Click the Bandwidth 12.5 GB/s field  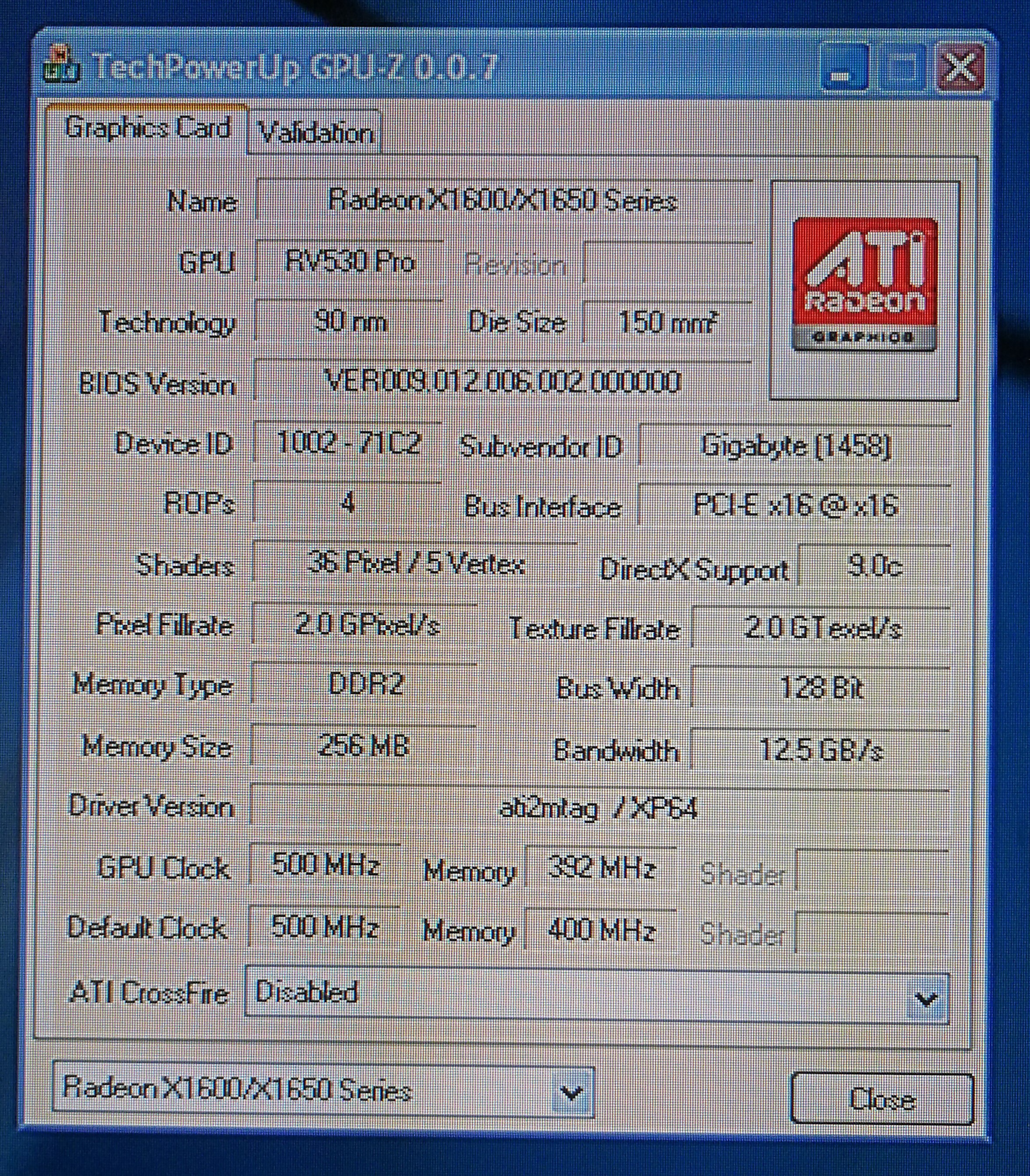[820, 750]
